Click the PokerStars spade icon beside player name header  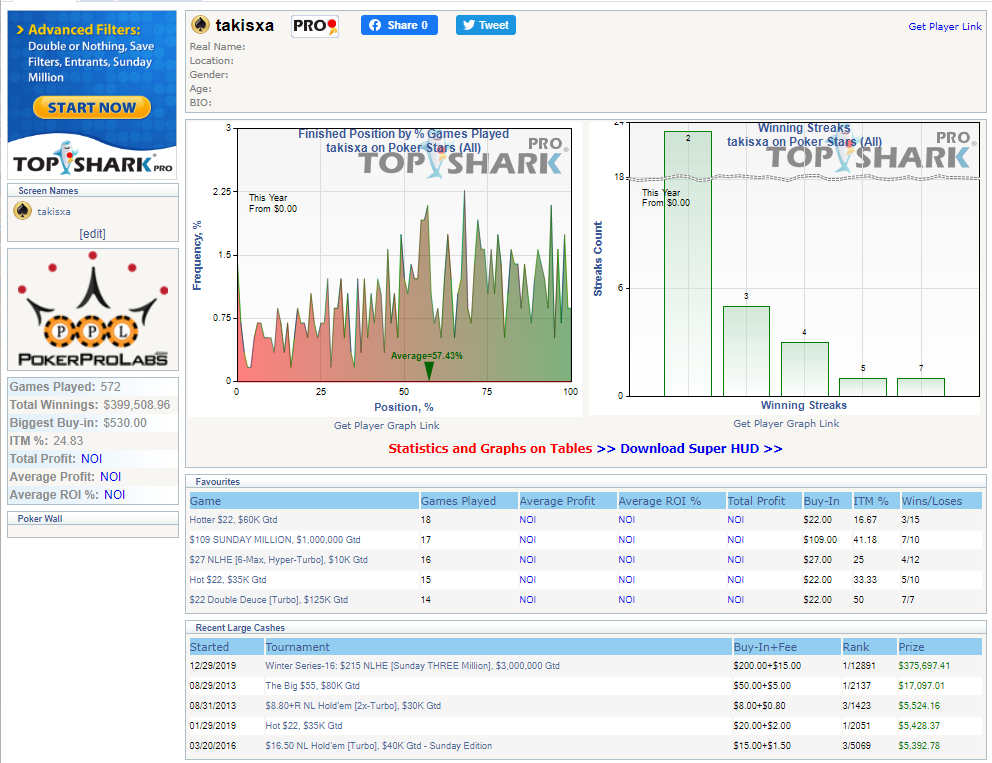[201, 25]
